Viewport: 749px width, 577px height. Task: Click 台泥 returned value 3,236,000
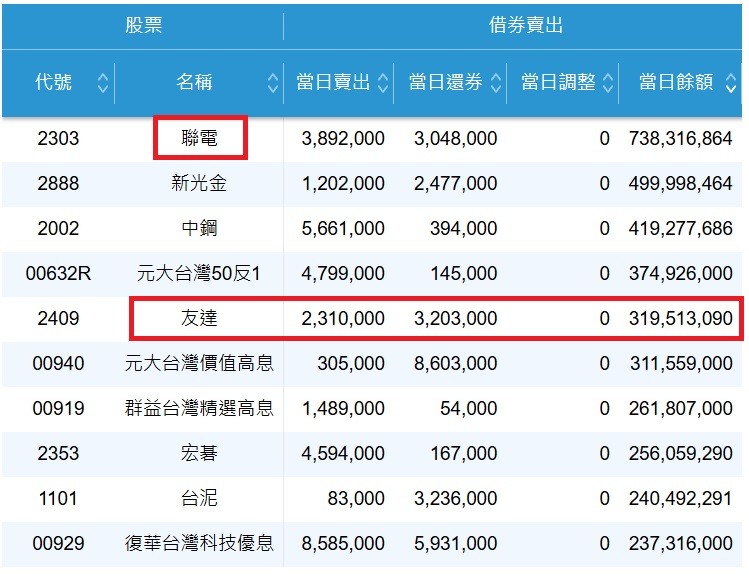456,499
